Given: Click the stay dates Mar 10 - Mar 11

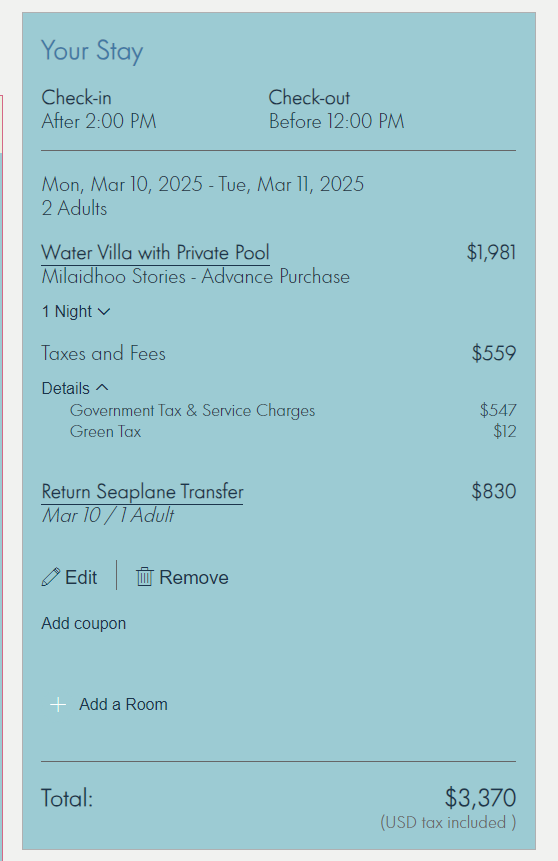Looking at the screenshot, I should click(x=203, y=184).
